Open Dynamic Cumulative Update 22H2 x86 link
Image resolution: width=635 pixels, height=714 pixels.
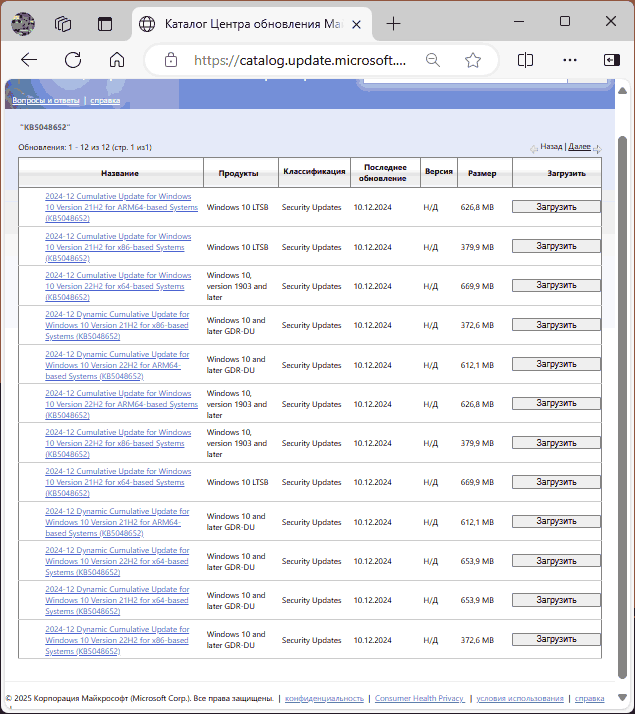(117, 640)
